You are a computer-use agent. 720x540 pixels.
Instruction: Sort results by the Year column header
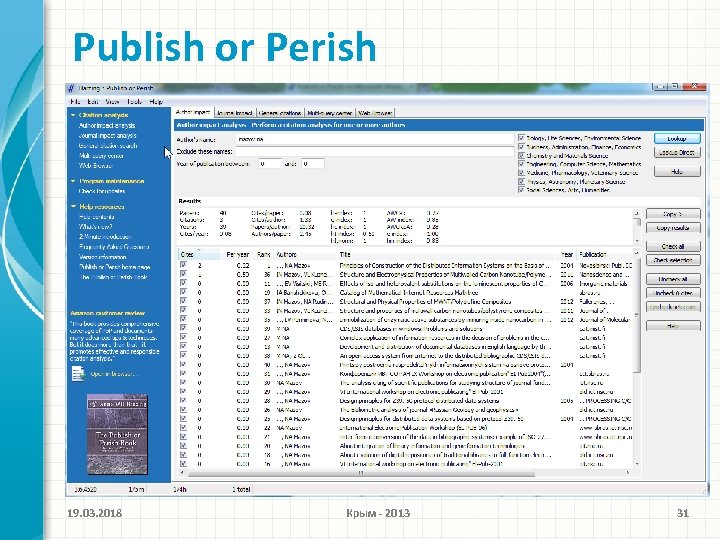point(567,254)
